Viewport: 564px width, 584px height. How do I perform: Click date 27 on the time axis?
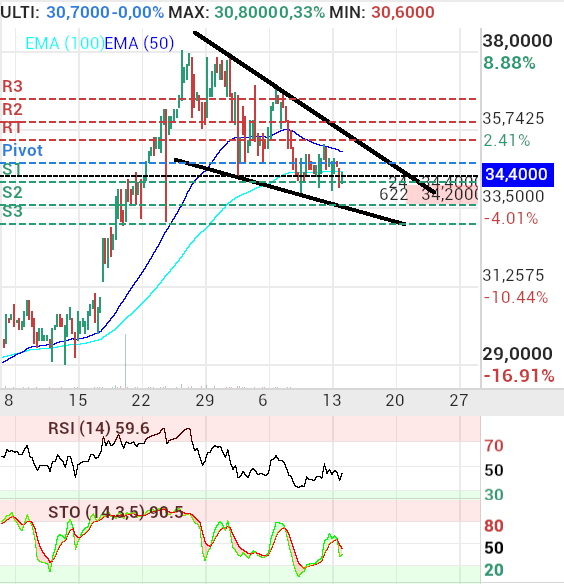click(459, 401)
